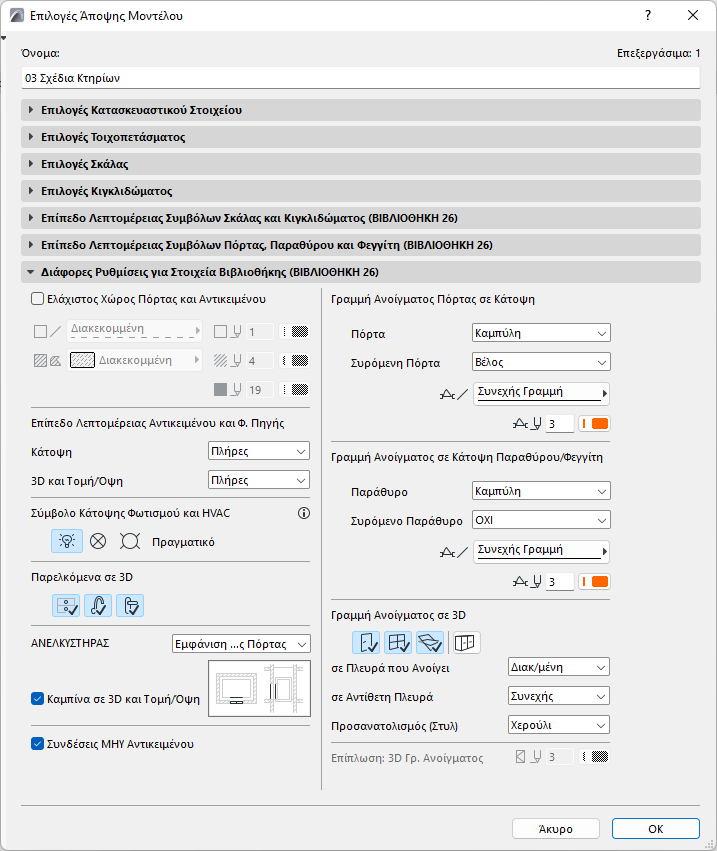Expand Επιλογές Κιγκλιδώματος panel

click(x=361, y=191)
